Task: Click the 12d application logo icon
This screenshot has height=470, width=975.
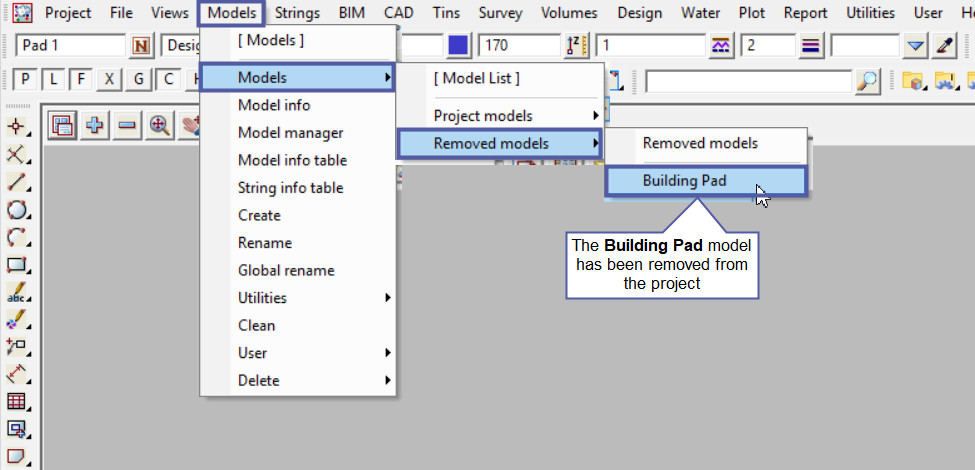Action: (x=22, y=12)
